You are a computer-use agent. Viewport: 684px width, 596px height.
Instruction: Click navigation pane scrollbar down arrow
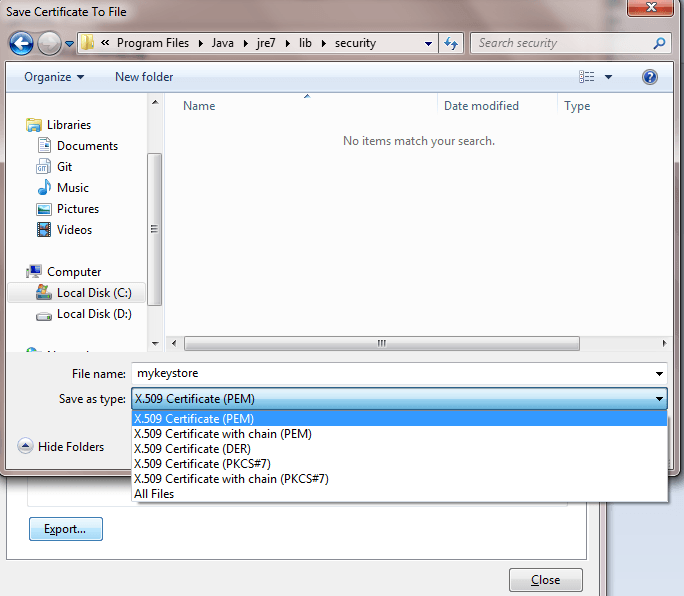155,344
